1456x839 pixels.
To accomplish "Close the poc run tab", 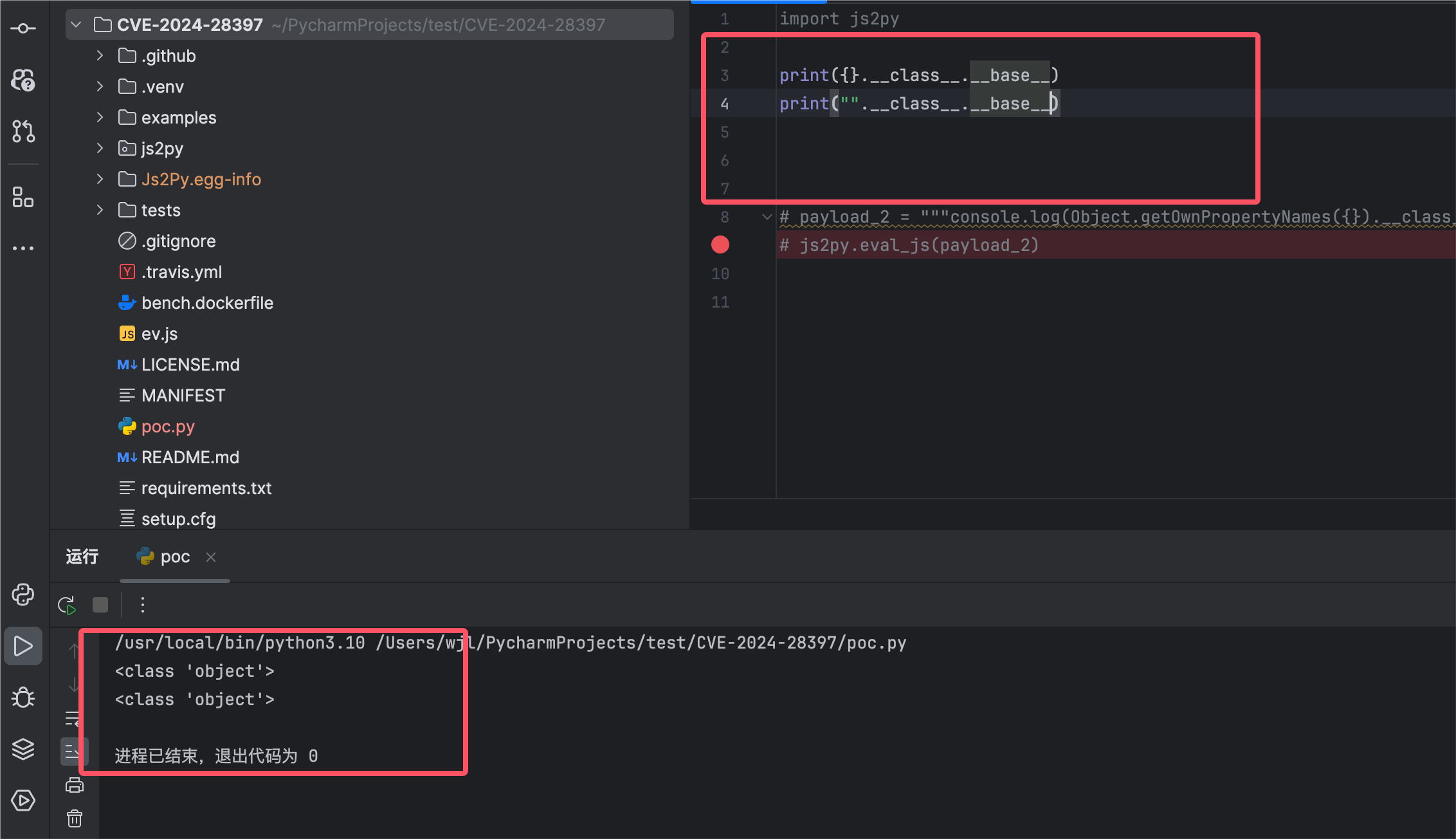I will 211,557.
